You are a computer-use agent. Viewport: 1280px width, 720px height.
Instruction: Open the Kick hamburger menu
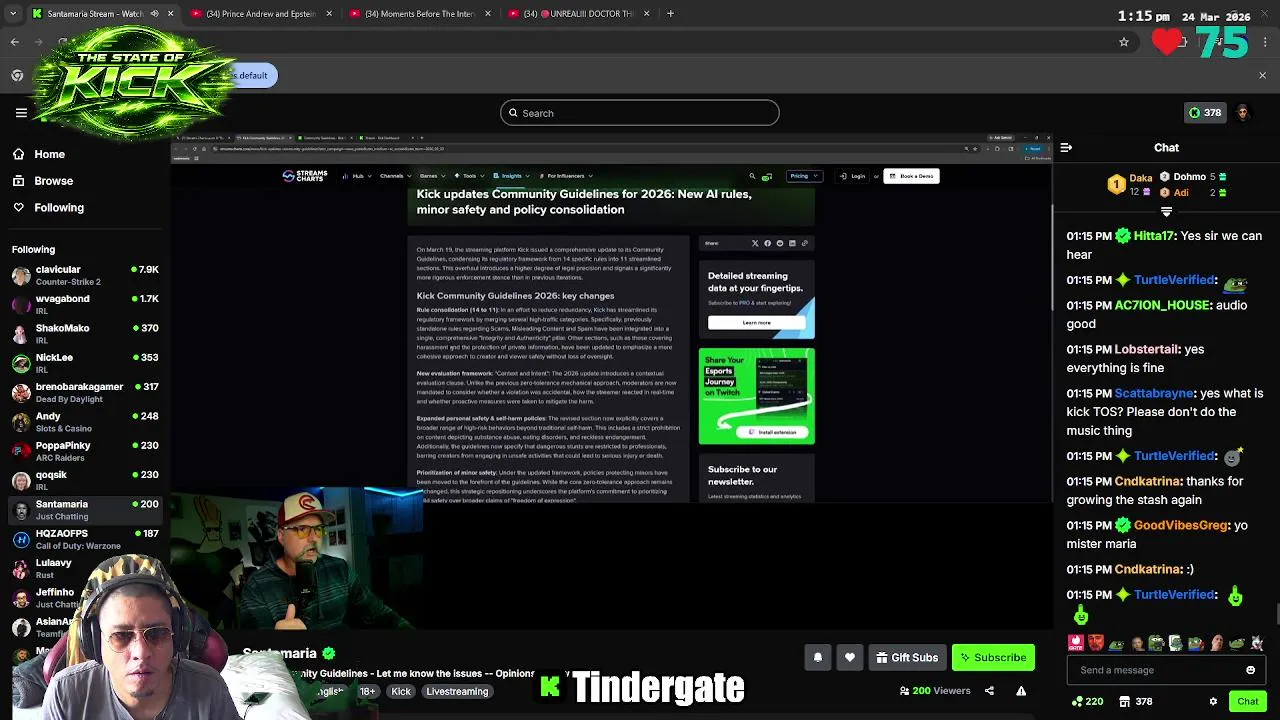point(21,113)
